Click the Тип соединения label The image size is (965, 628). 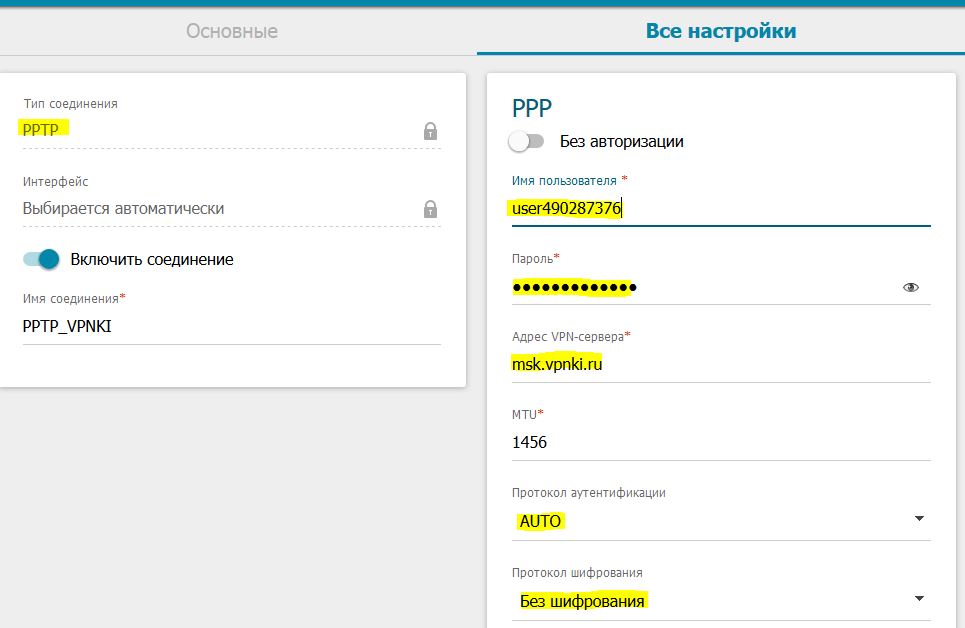[x=70, y=104]
